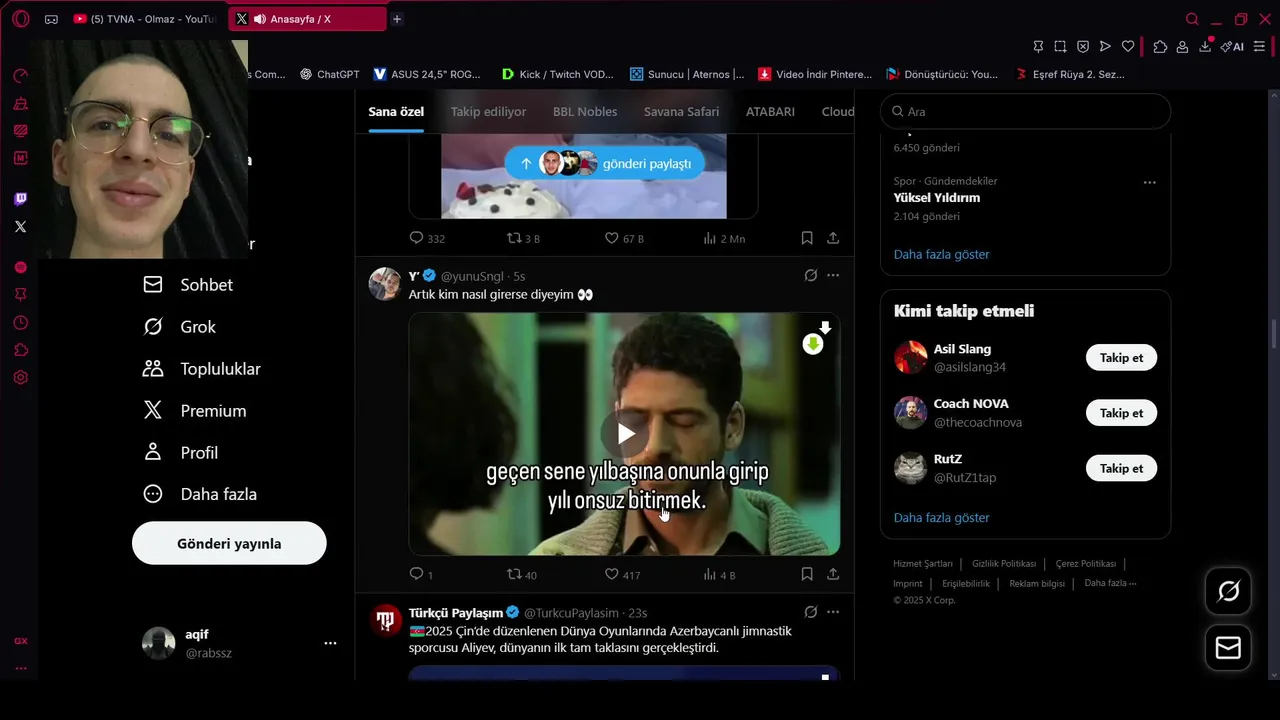Screen dimensions: 1280x720
Task: Open the floating messages envelope button
Action: click(x=1228, y=648)
